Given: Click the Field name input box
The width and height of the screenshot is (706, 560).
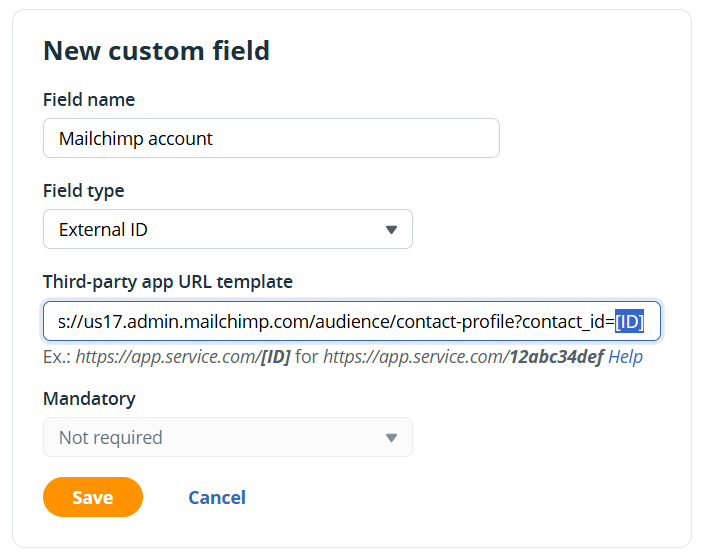Looking at the screenshot, I should click(x=271, y=138).
